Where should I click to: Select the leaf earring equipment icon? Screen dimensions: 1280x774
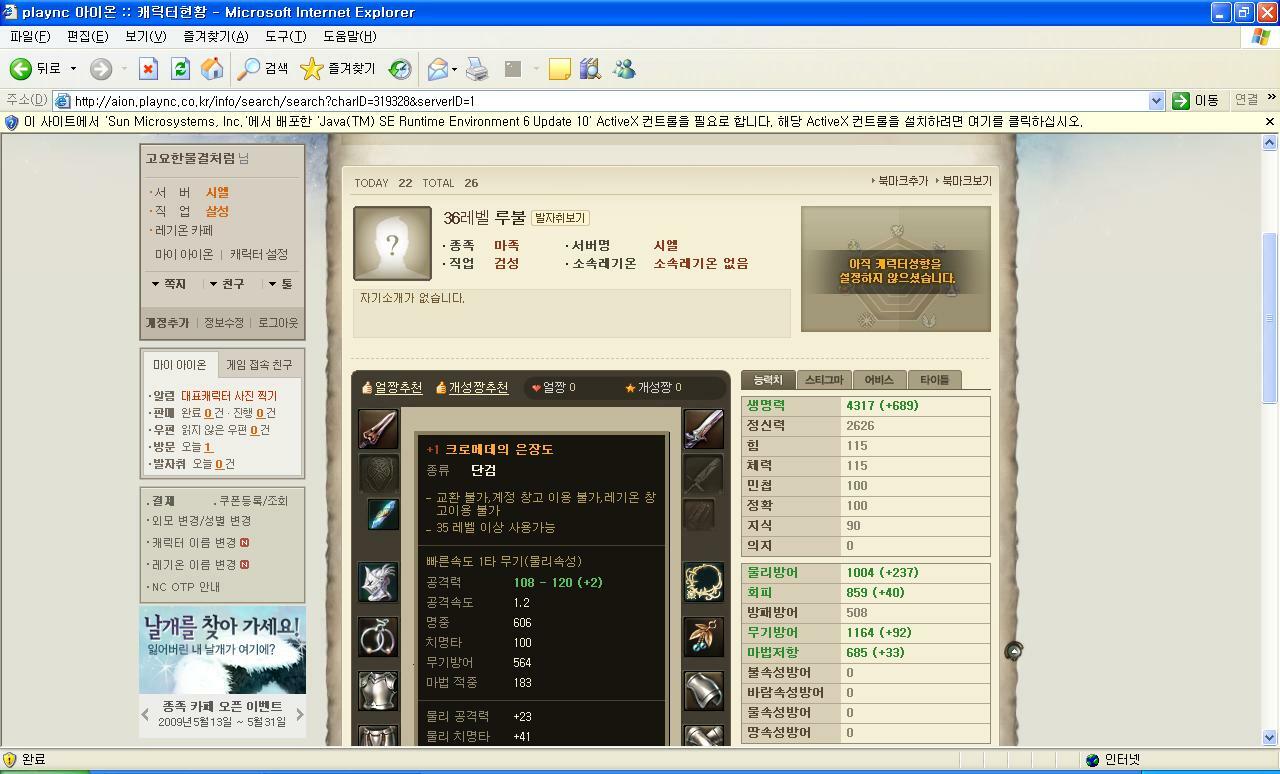[x=703, y=637]
